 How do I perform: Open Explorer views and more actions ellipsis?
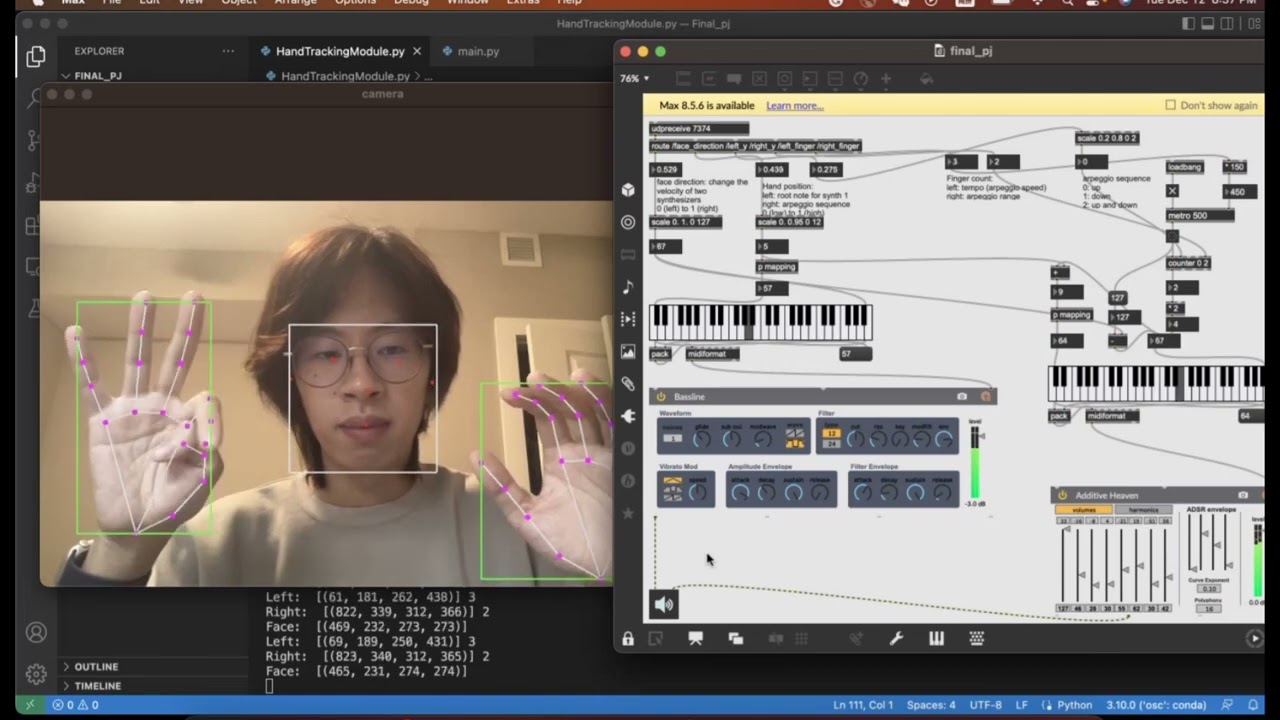pos(228,51)
